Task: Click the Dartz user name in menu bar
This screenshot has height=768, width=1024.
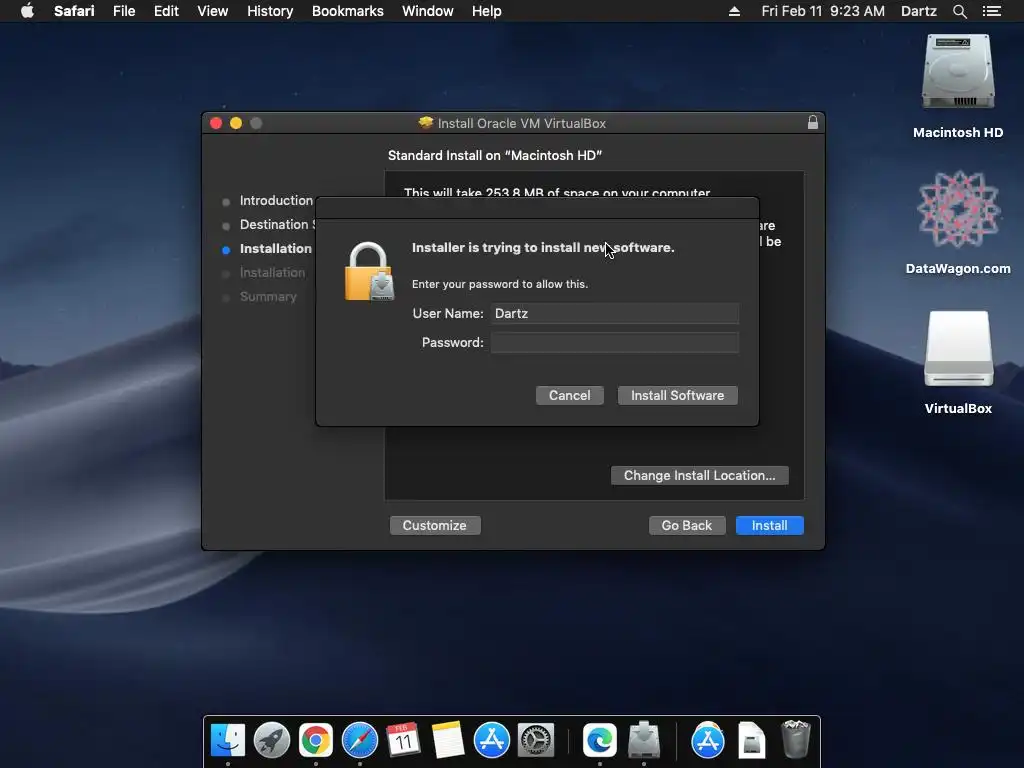Action: 918,11
